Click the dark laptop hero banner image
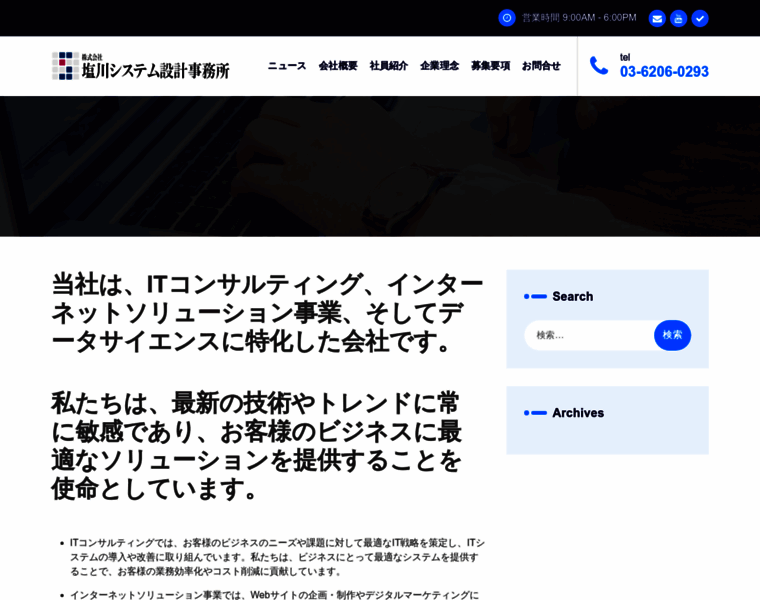The height and width of the screenshot is (600, 760). pos(380,166)
